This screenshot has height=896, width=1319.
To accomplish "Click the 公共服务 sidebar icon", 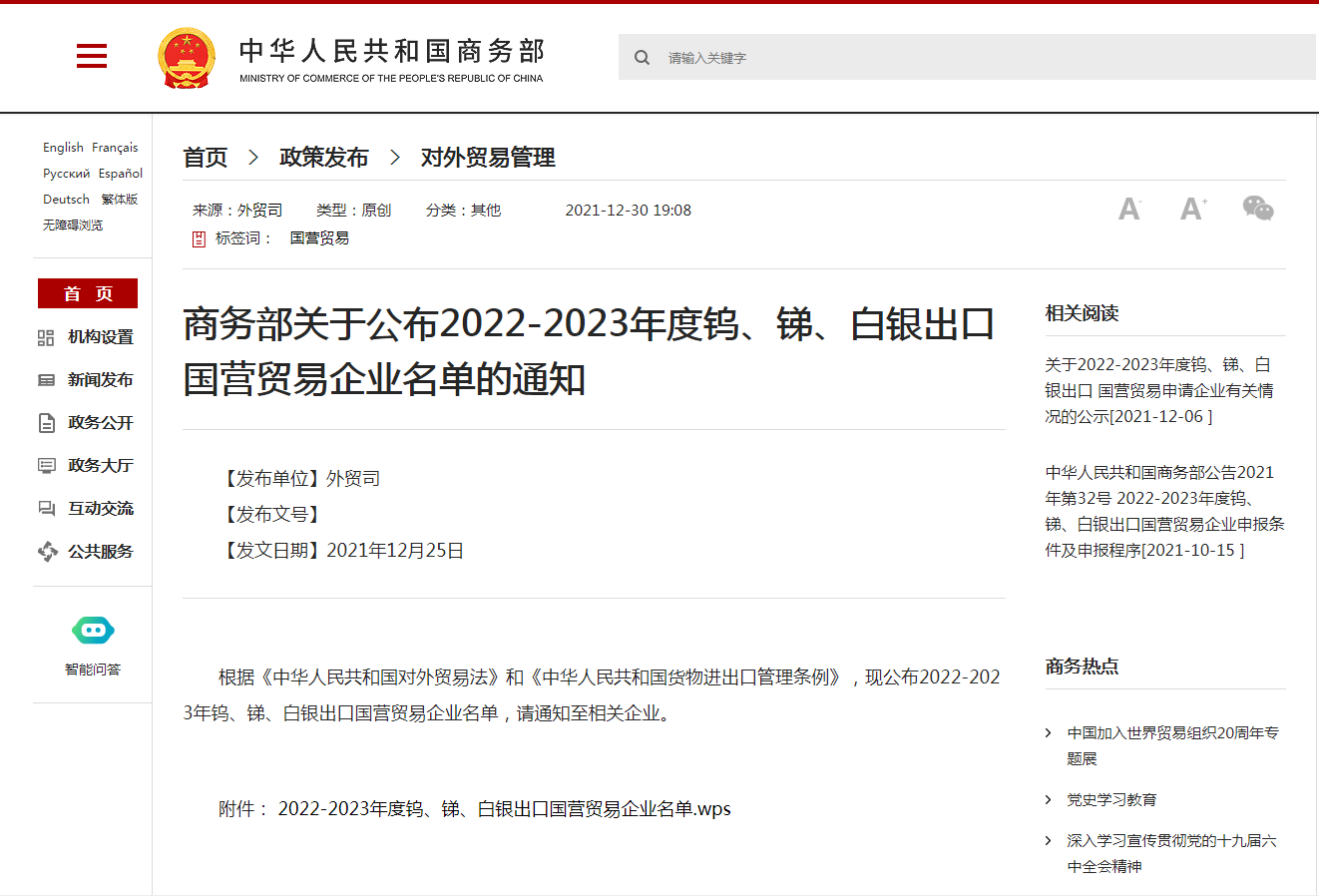I will [47, 552].
